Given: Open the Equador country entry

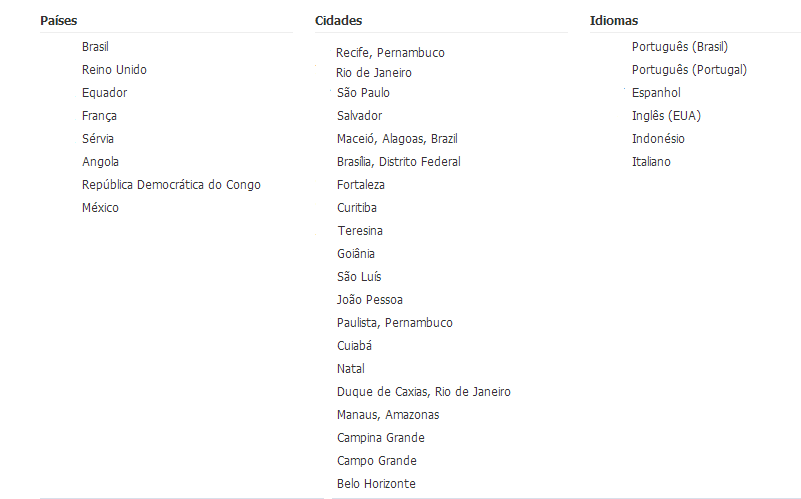Looking at the screenshot, I should click(x=104, y=93).
